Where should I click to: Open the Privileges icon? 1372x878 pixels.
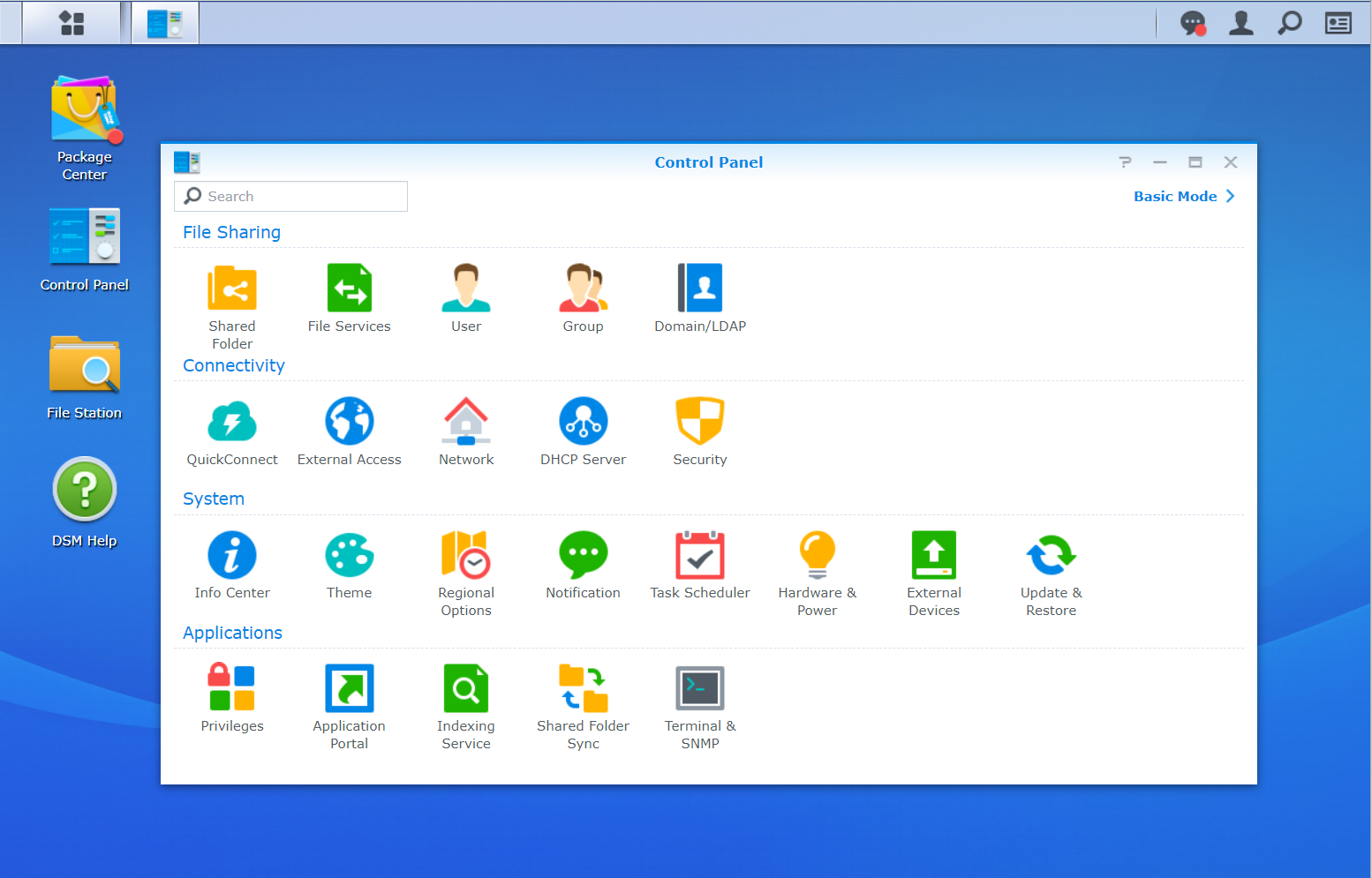click(x=232, y=688)
